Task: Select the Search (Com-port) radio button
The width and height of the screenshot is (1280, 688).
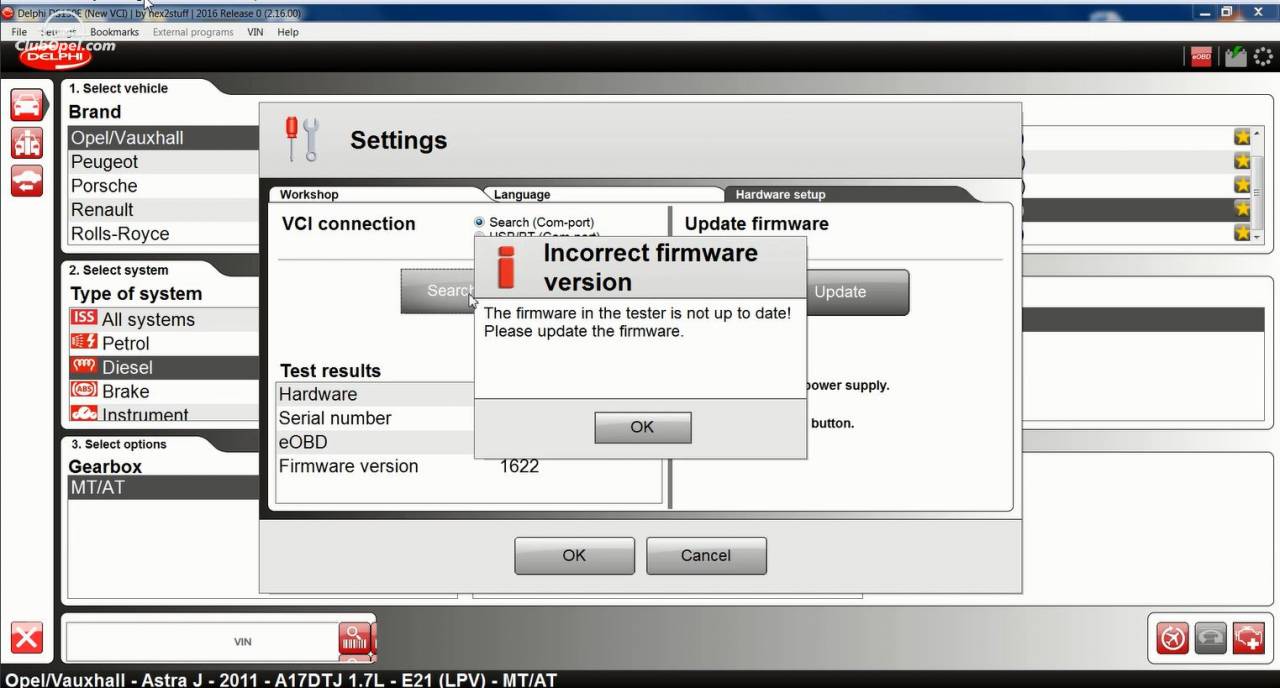Action: click(x=480, y=222)
